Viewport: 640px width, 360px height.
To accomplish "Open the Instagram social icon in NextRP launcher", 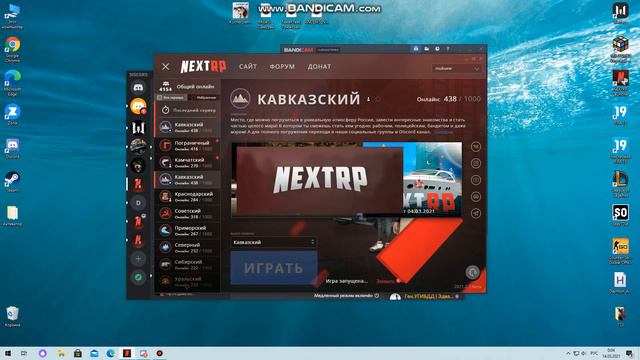I will [476, 163].
